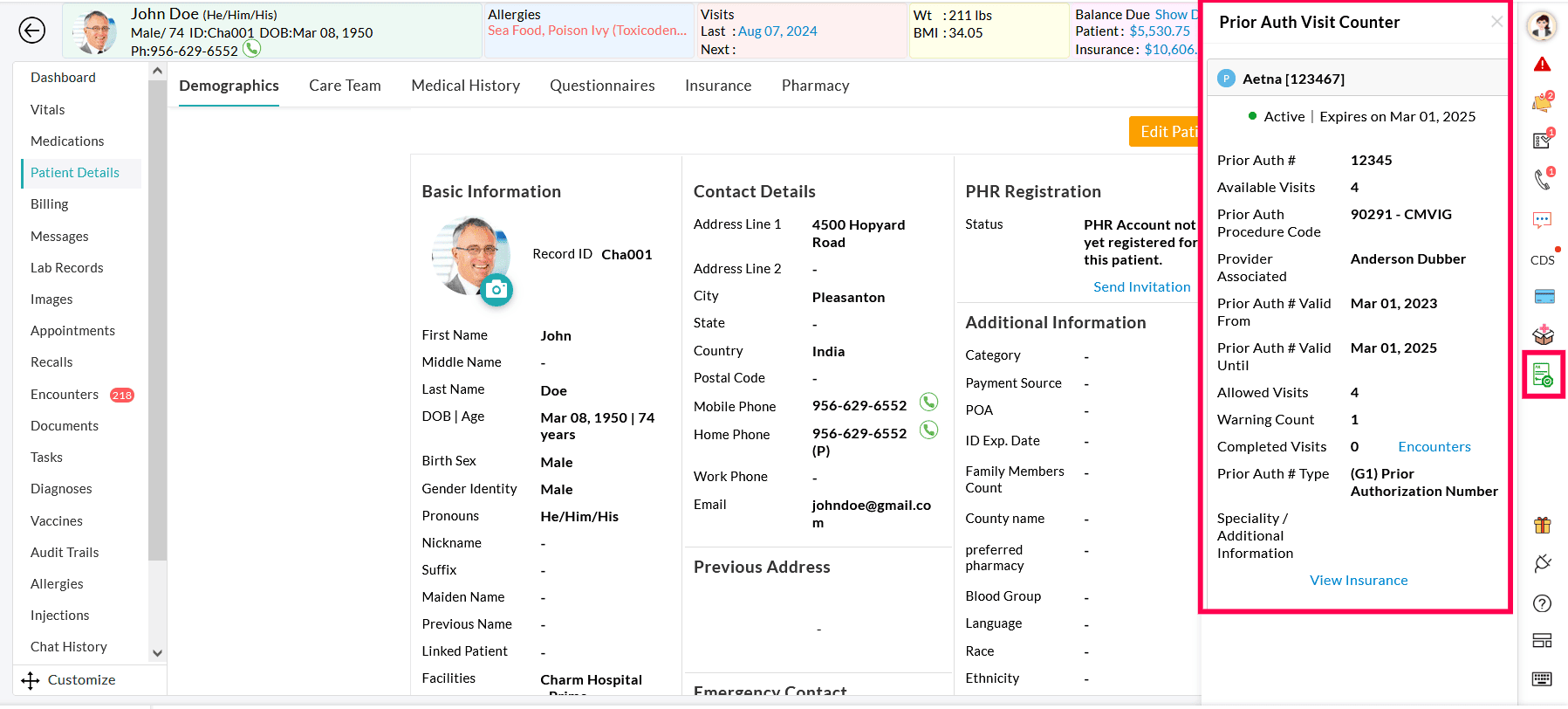Switch to the Medical History tab
The image size is (1568, 709).
(x=465, y=86)
